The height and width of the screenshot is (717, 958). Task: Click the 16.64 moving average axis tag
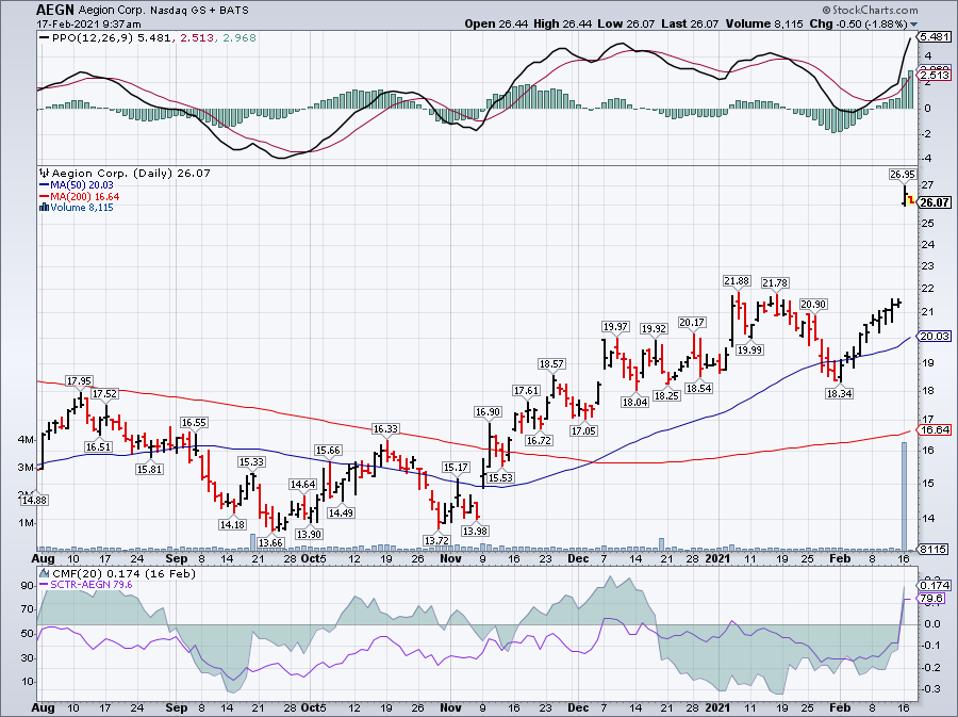click(935, 430)
